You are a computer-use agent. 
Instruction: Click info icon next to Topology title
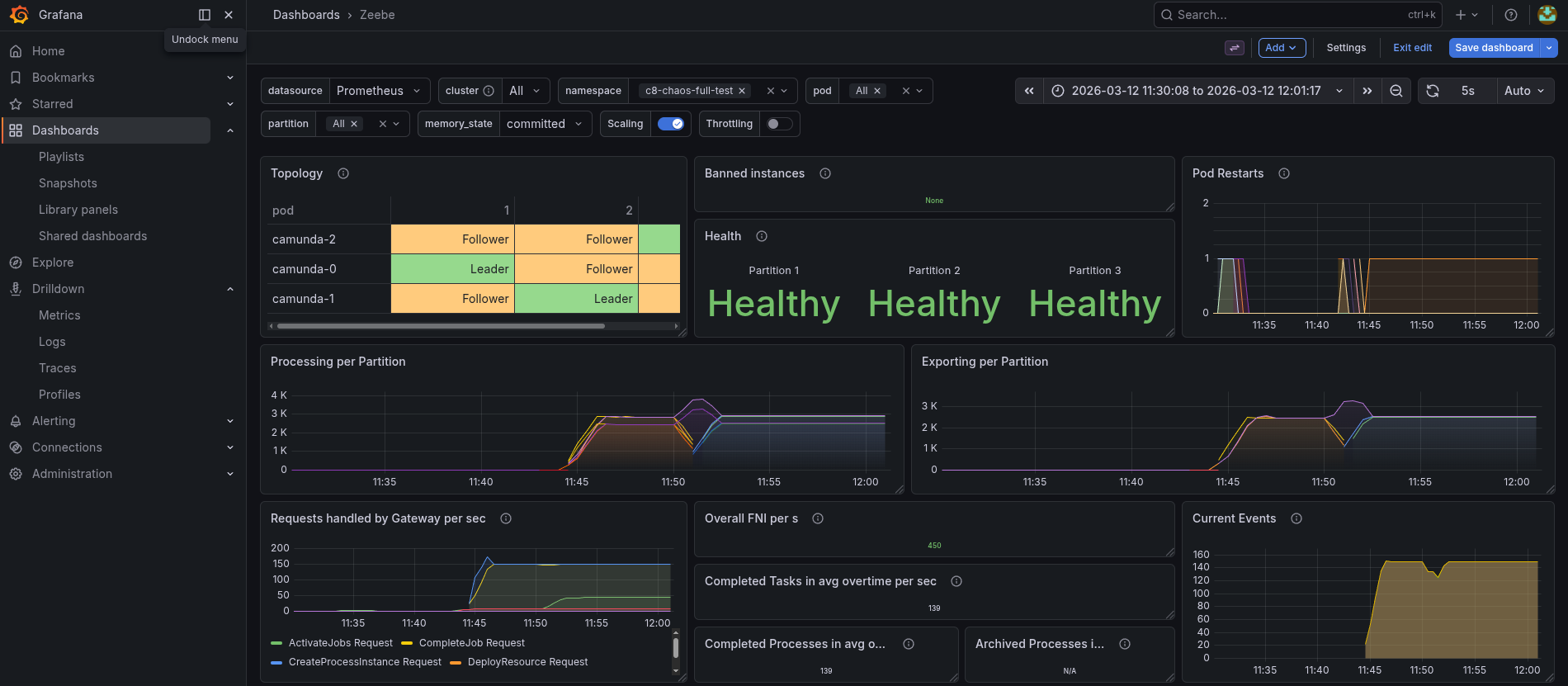pyautogui.click(x=343, y=173)
